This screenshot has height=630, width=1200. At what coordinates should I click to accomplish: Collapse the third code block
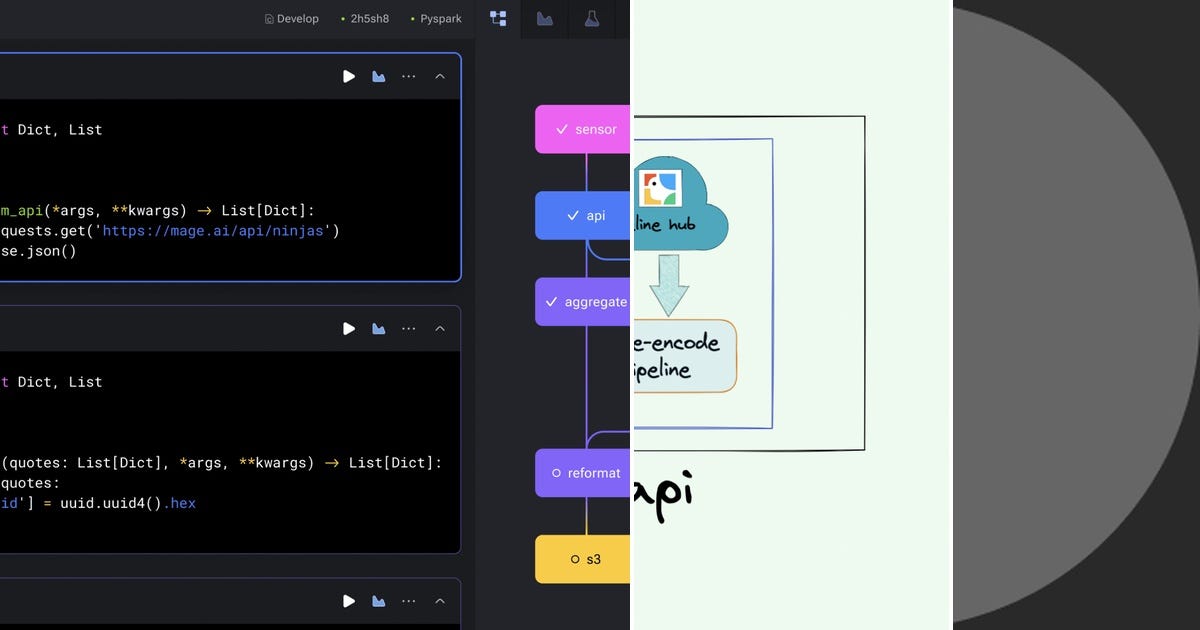click(x=440, y=601)
